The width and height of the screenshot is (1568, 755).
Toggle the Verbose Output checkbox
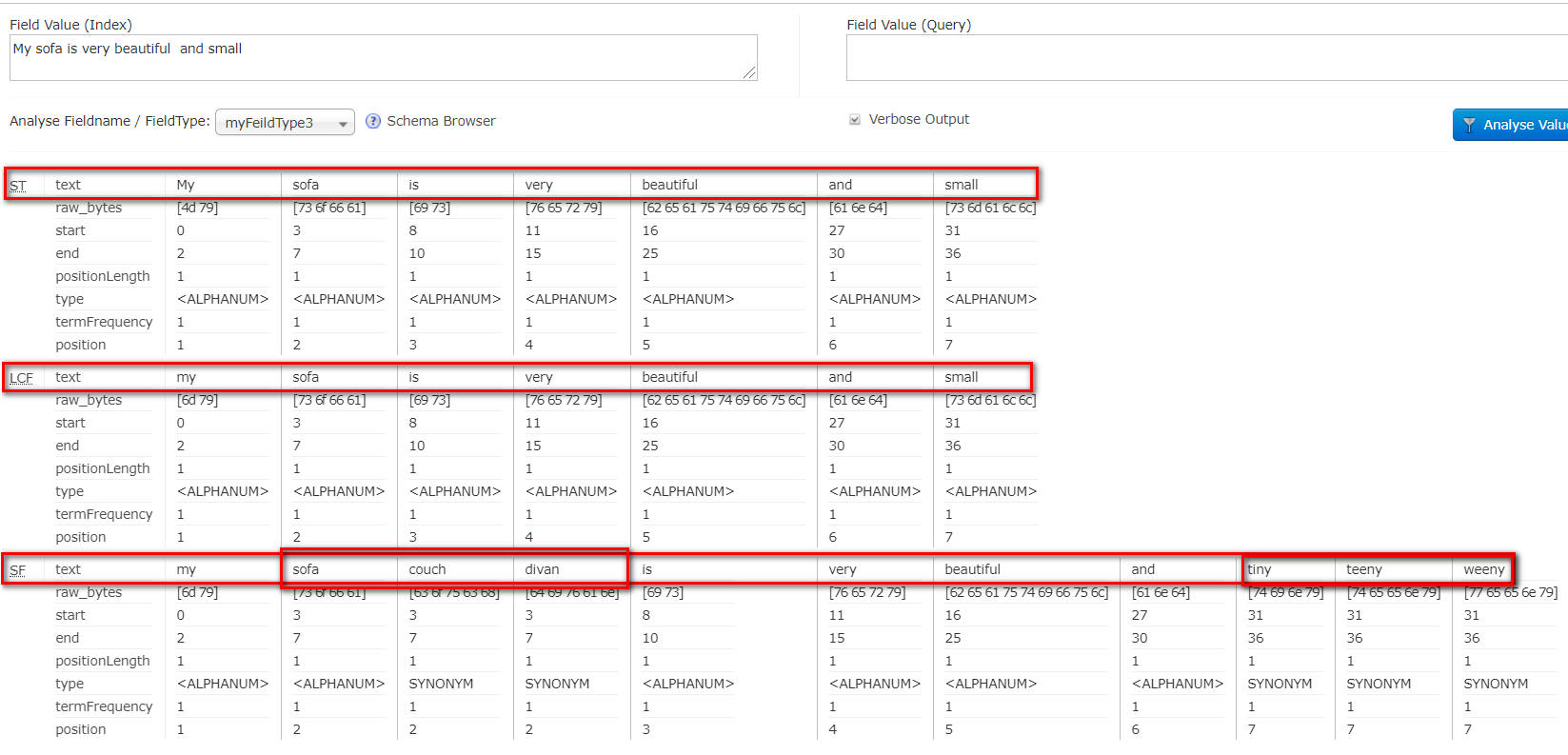click(855, 120)
